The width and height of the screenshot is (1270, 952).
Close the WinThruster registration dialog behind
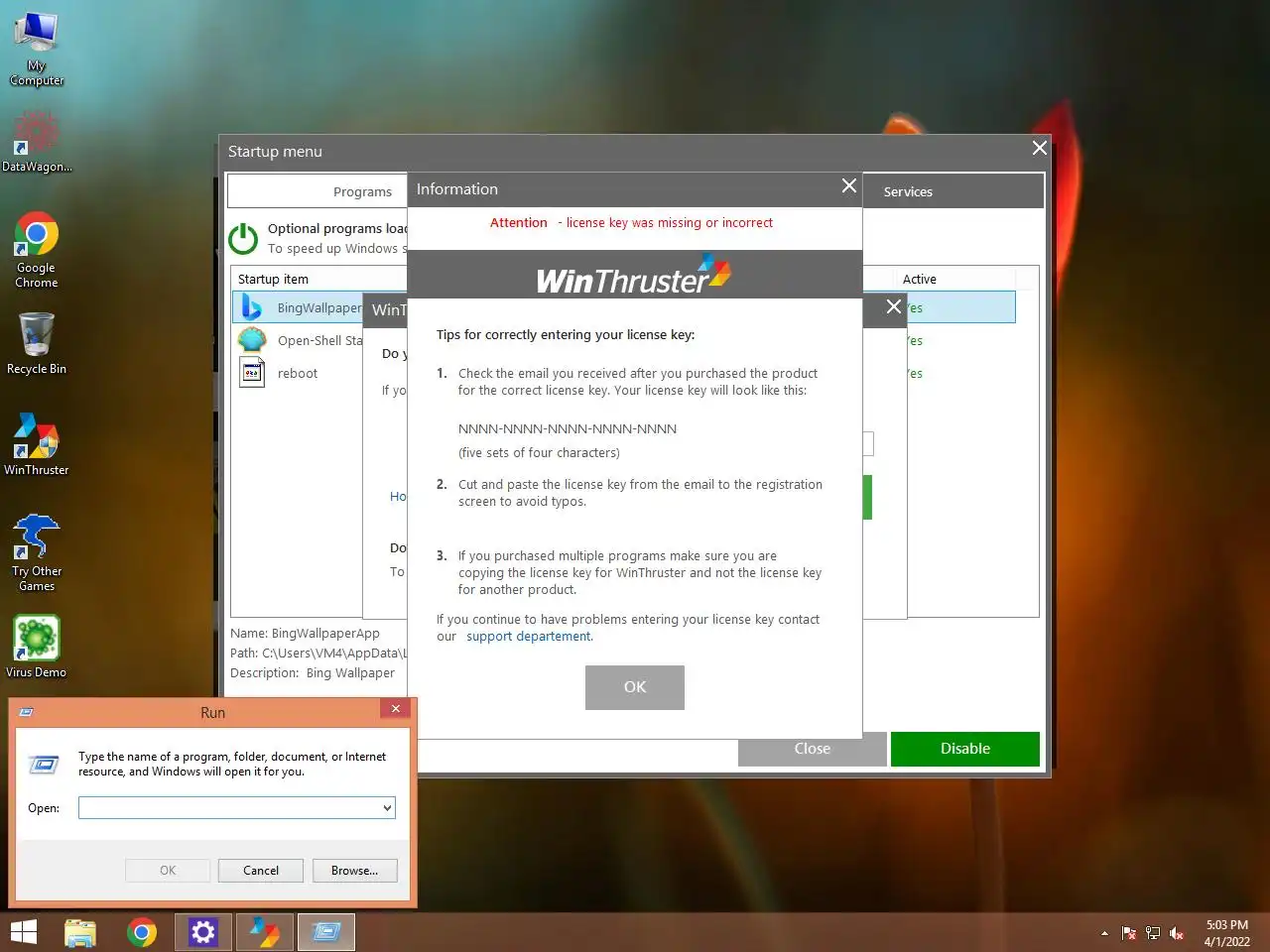coord(894,306)
